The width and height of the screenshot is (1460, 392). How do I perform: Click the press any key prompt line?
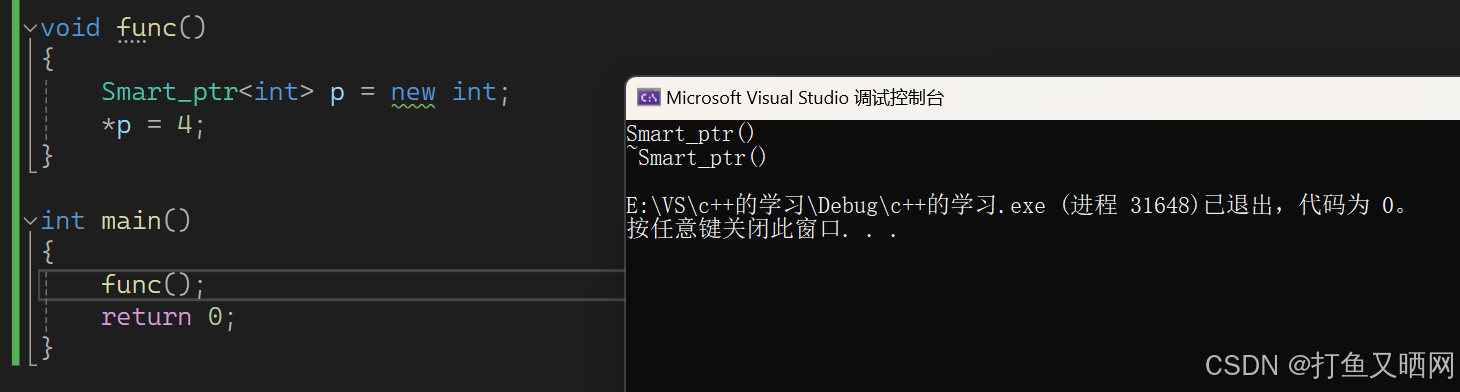pyautogui.click(x=762, y=229)
